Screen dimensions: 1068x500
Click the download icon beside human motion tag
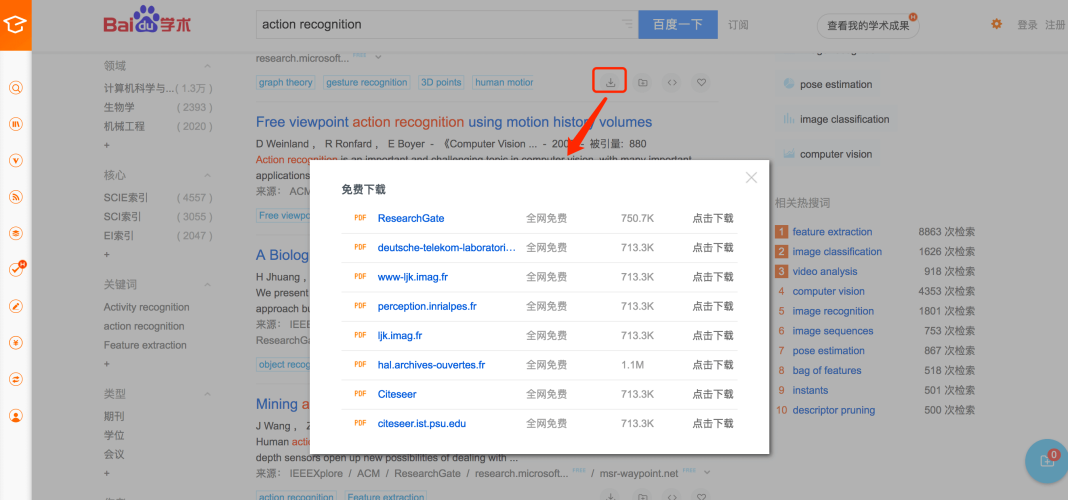coord(610,82)
